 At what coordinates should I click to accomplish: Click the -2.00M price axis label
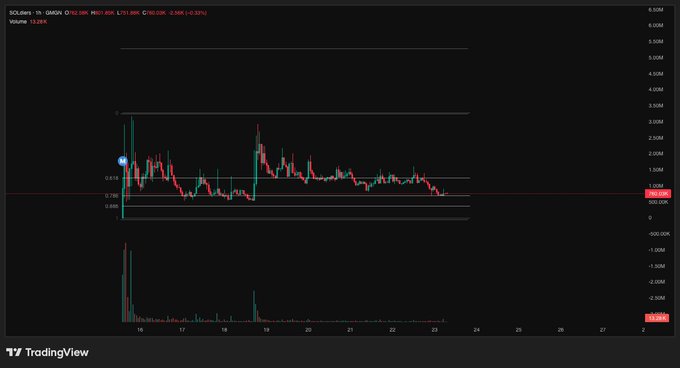[x=657, y=282]
